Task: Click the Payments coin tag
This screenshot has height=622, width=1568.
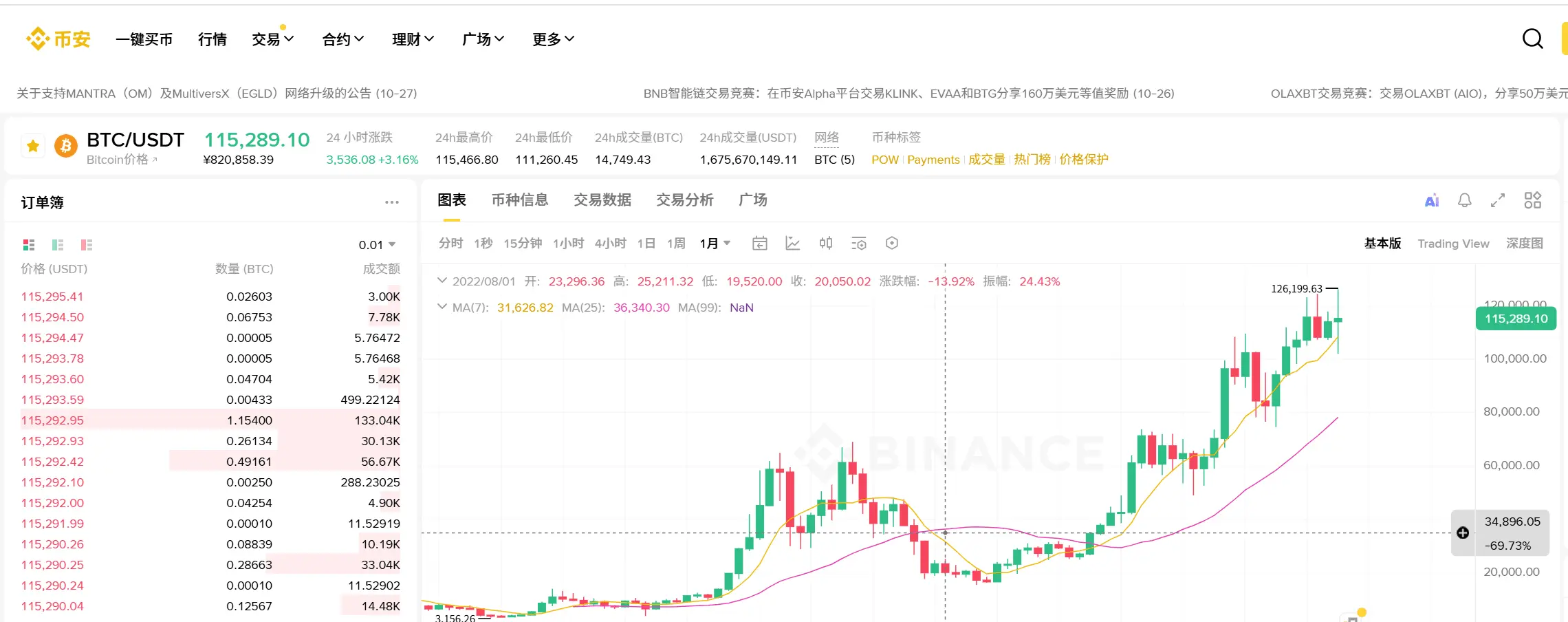Action: pos(933,160)
